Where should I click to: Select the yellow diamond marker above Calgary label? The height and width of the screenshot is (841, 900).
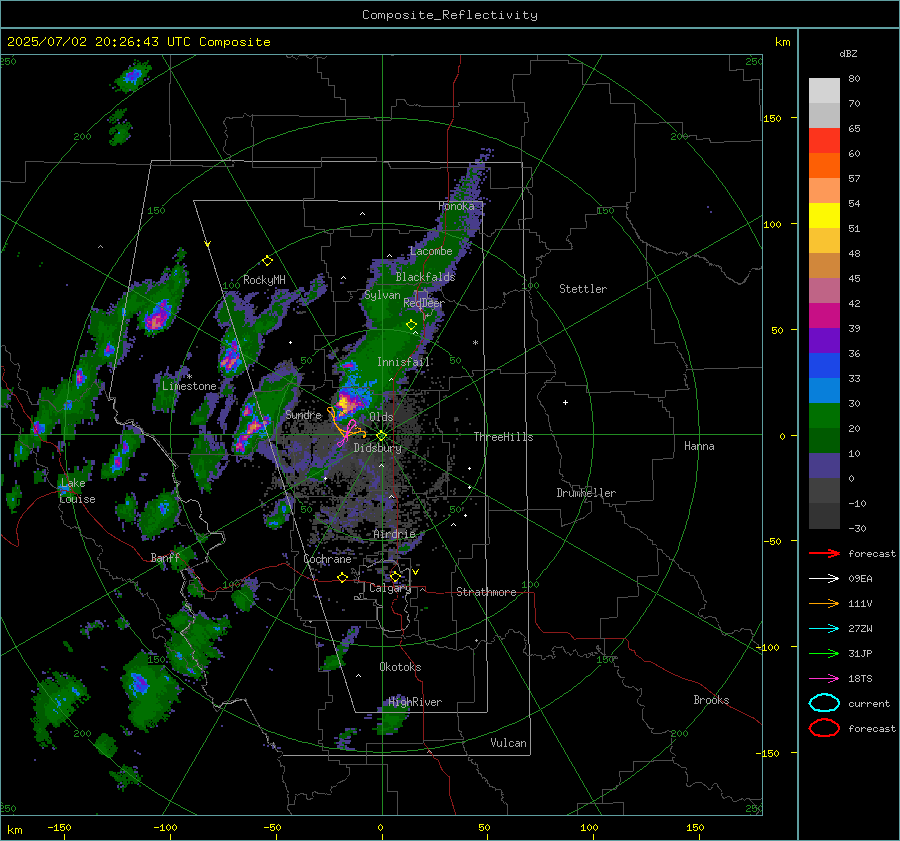395,576
